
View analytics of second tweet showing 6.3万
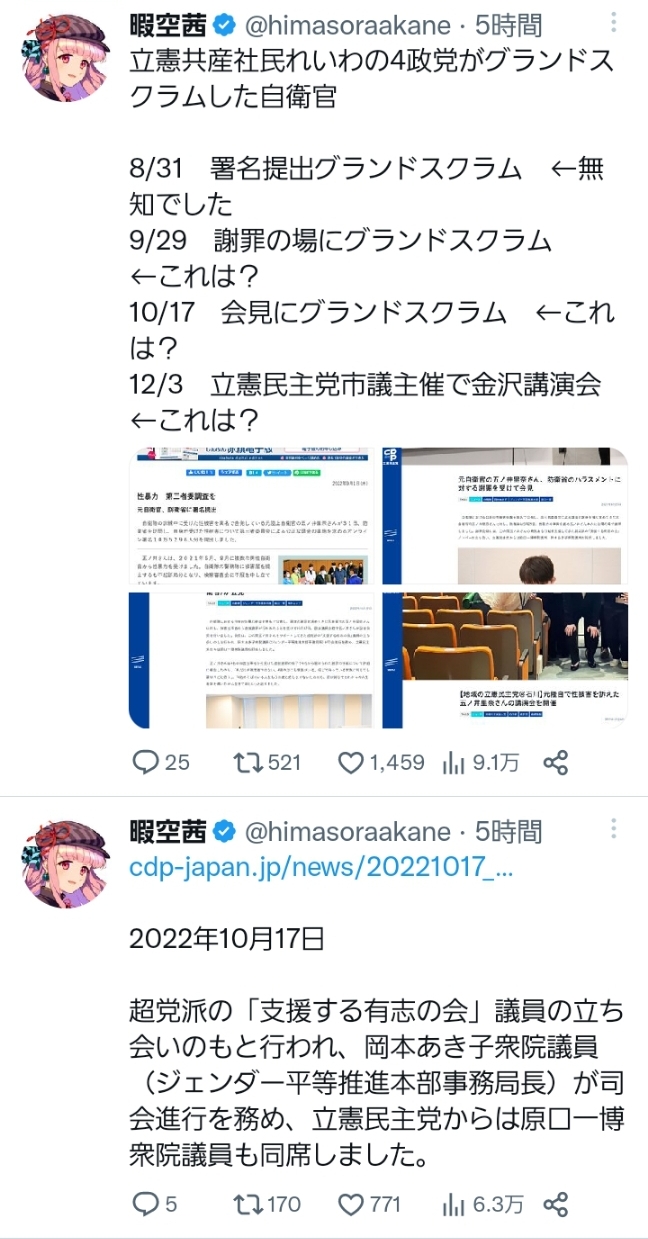coord(483,1204)
